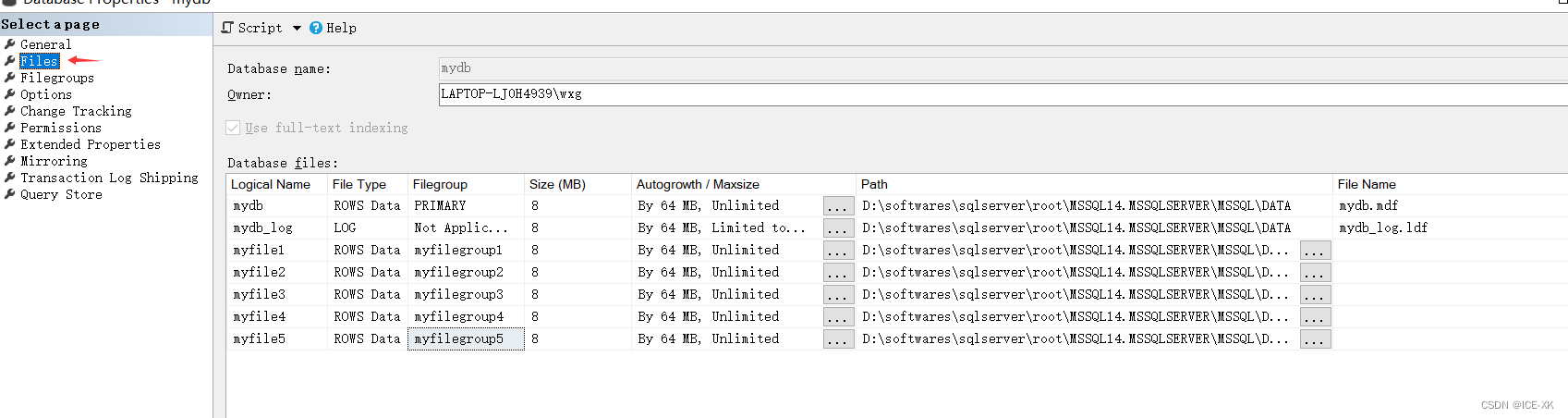
Task: Open Help via the question mark icon
Action: point(316,28)
